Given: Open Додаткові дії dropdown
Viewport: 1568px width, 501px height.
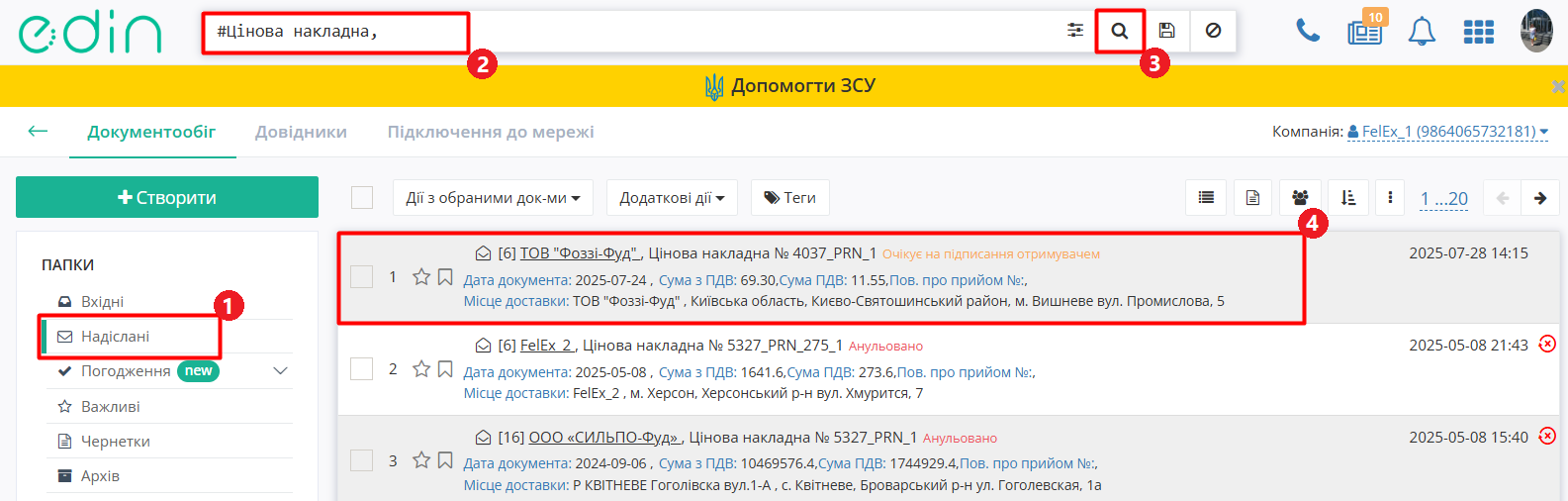Looking at the screenshot, I should 672,198.
